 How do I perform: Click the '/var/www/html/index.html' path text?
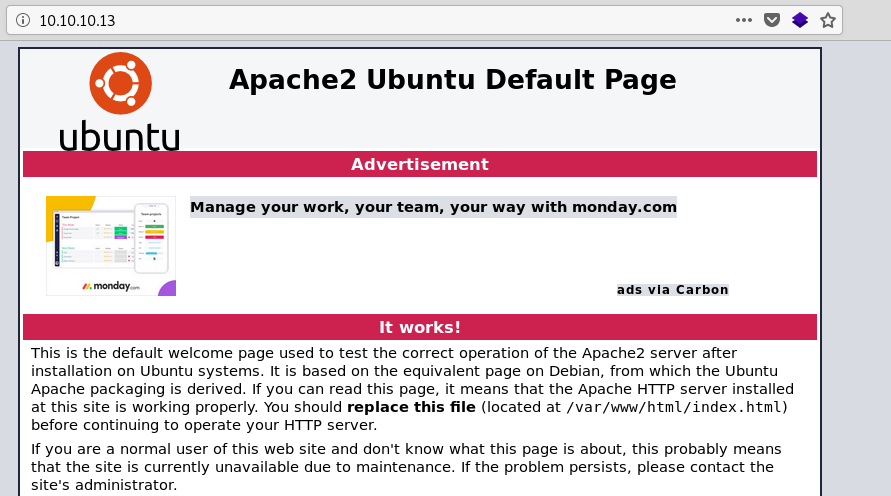[x=674, y=407]
